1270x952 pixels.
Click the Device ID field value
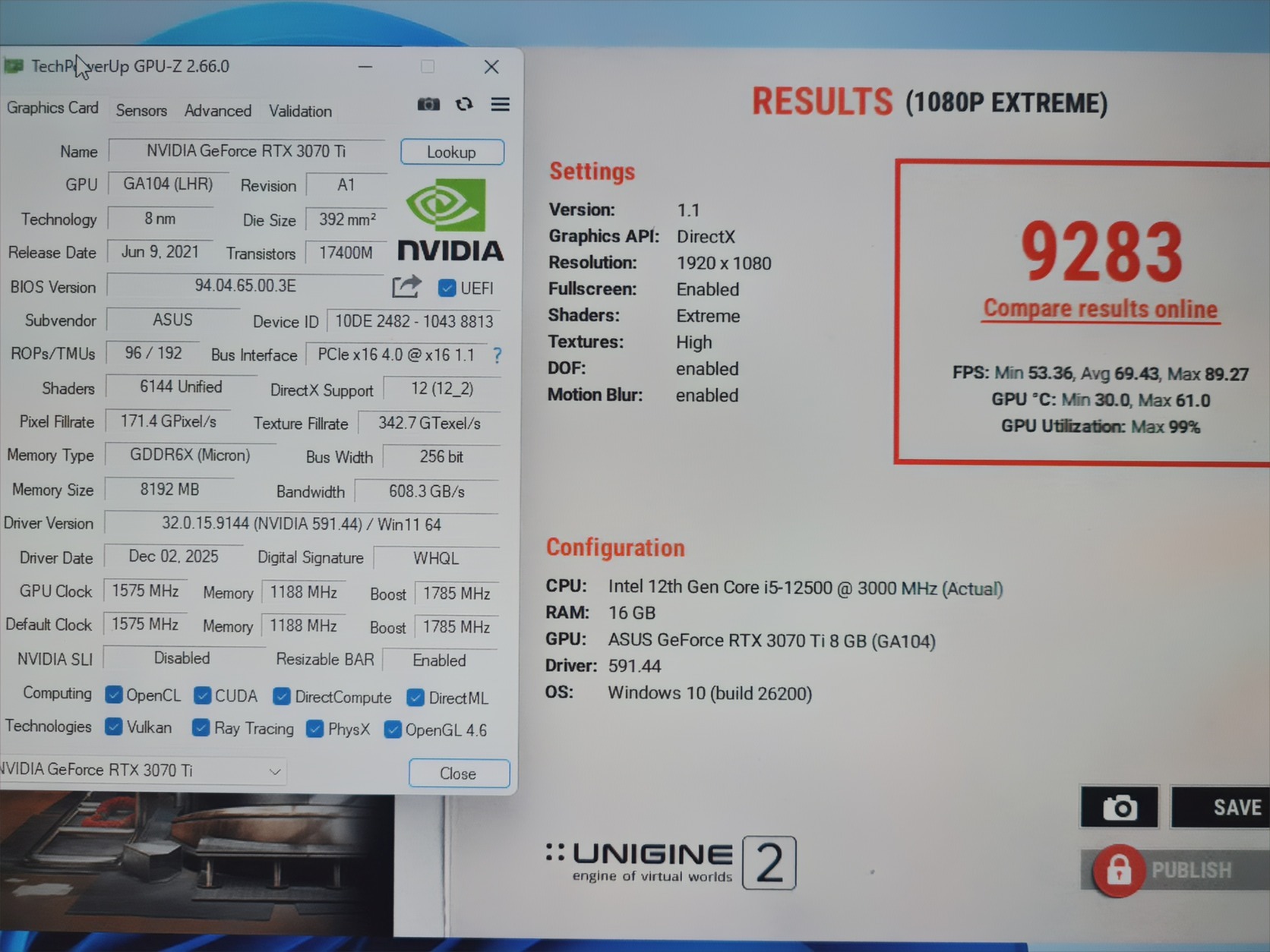coord(414,321)
